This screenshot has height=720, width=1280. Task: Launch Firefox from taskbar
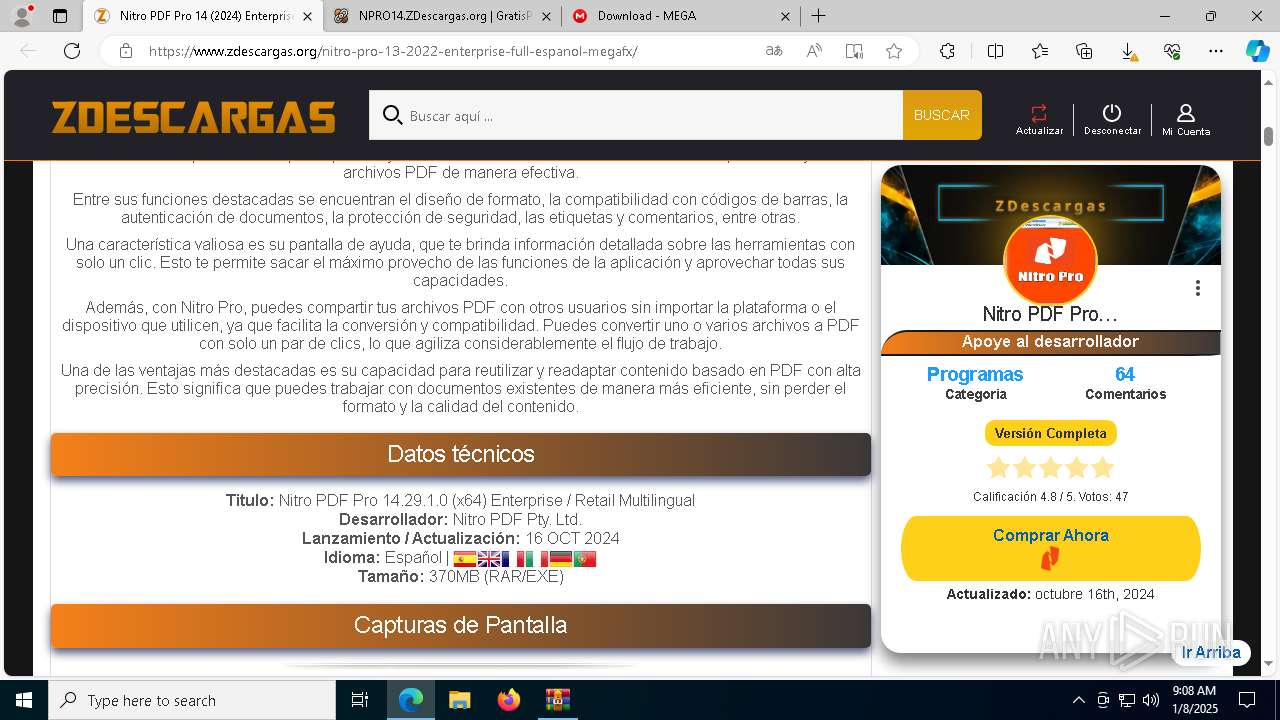(509, 700)
